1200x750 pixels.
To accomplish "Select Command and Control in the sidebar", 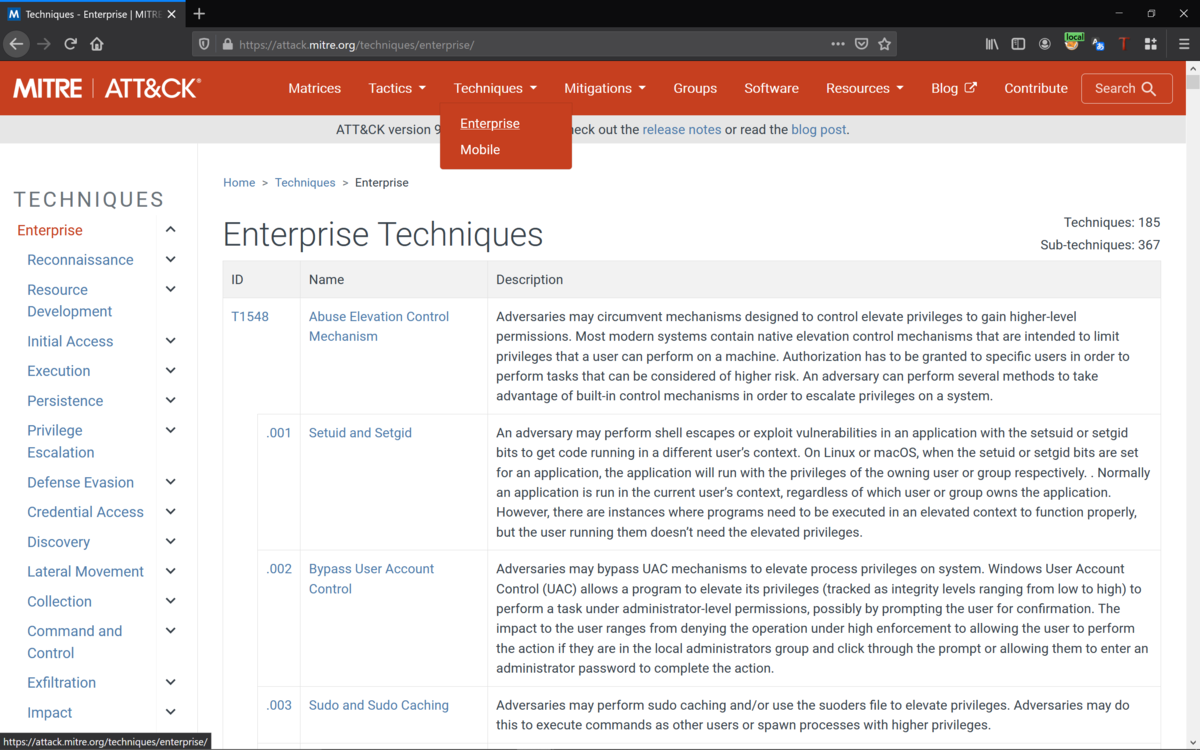I will [x=75, y=642].
